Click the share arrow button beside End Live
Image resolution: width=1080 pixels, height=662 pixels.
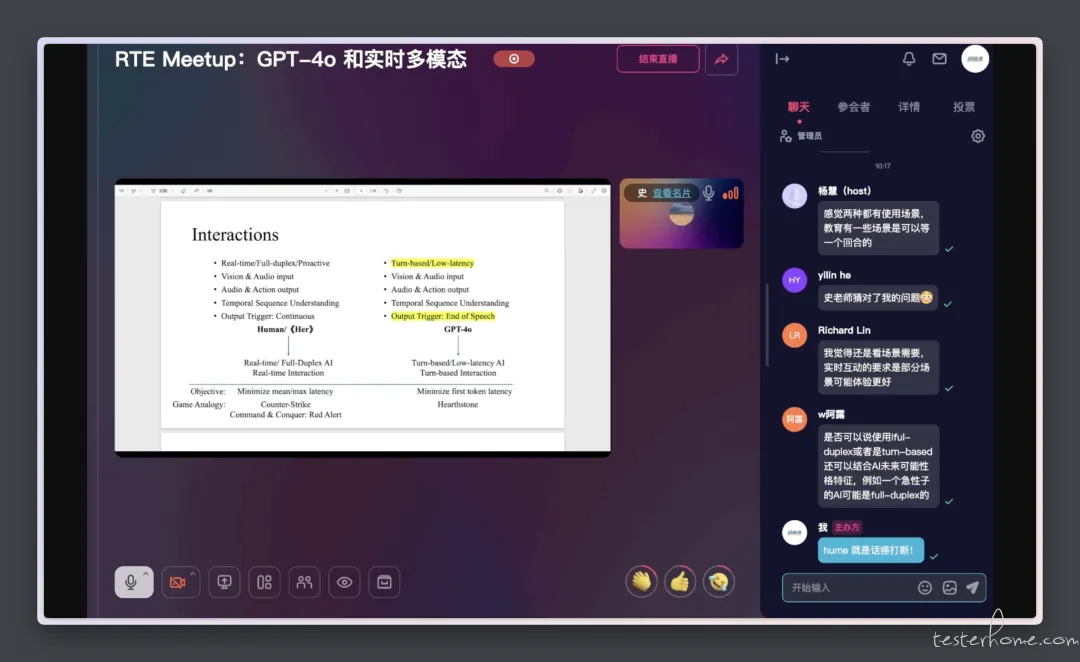click(x=721, y=59)
